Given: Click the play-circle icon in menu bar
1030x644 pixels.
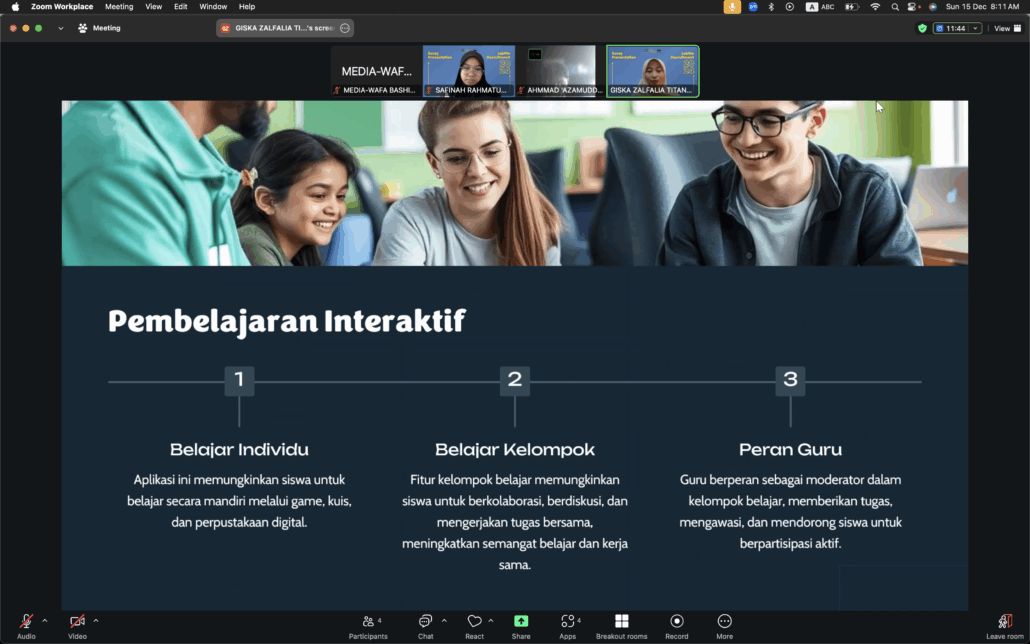Looking at the screenshot, I should [x=790, y=7].
